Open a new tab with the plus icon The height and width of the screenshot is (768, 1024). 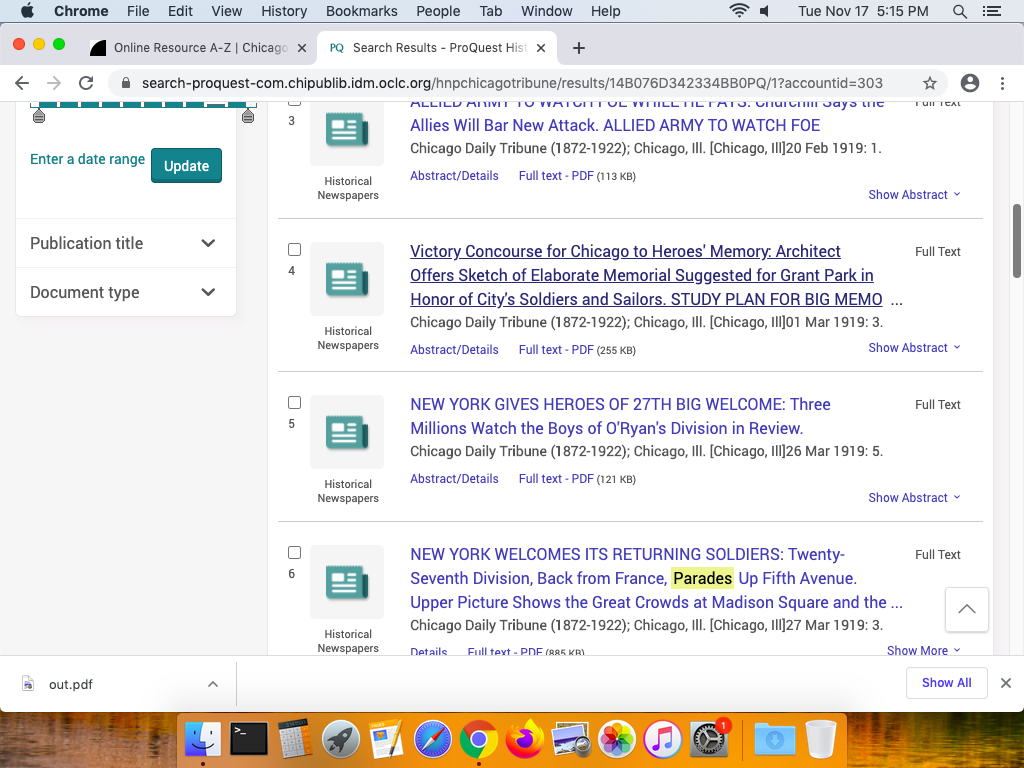tap(579, 48)
